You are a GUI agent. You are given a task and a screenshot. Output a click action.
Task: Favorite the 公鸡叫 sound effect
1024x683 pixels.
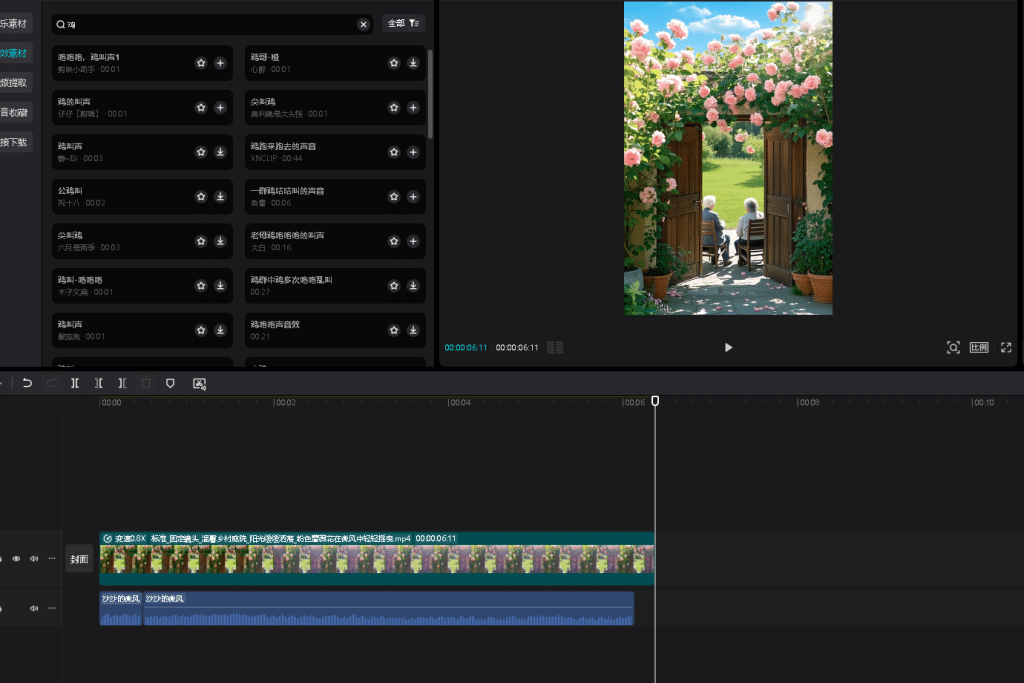[x=201, y=196]
